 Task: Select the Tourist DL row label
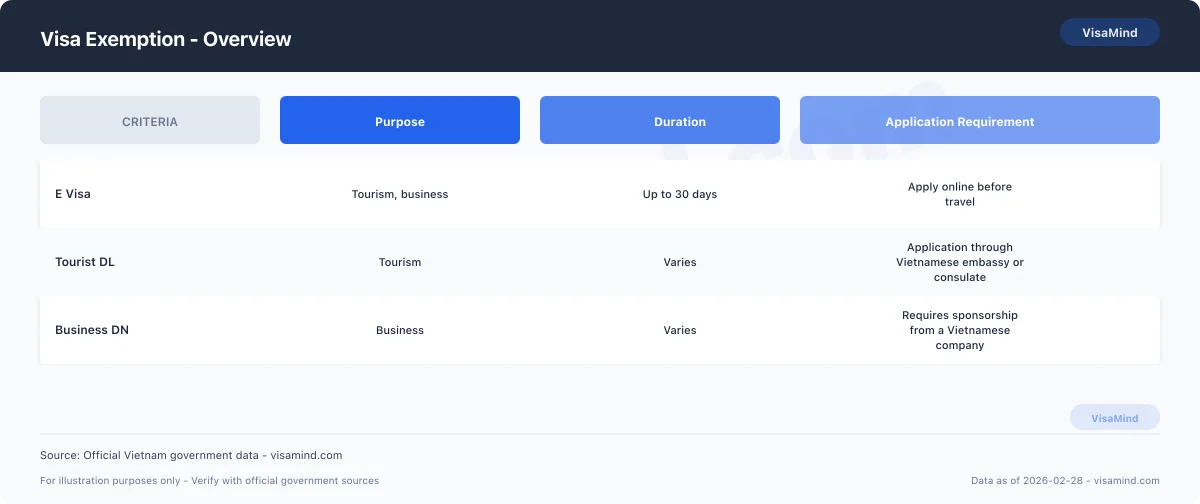[x=85, y=262]
